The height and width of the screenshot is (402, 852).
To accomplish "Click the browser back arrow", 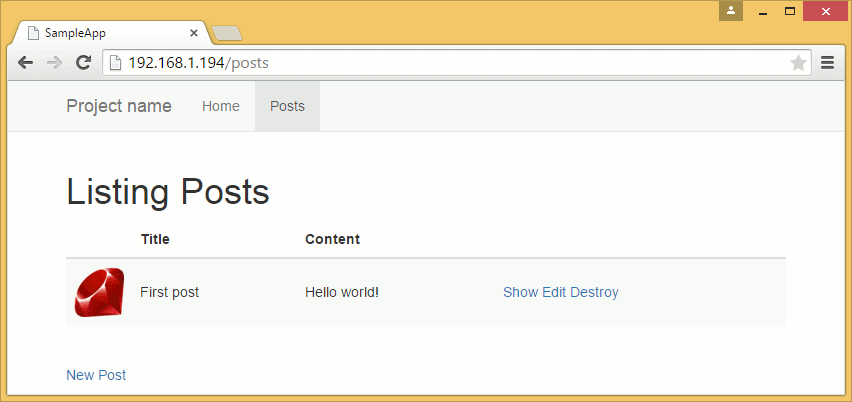I will tap(26, 62).
